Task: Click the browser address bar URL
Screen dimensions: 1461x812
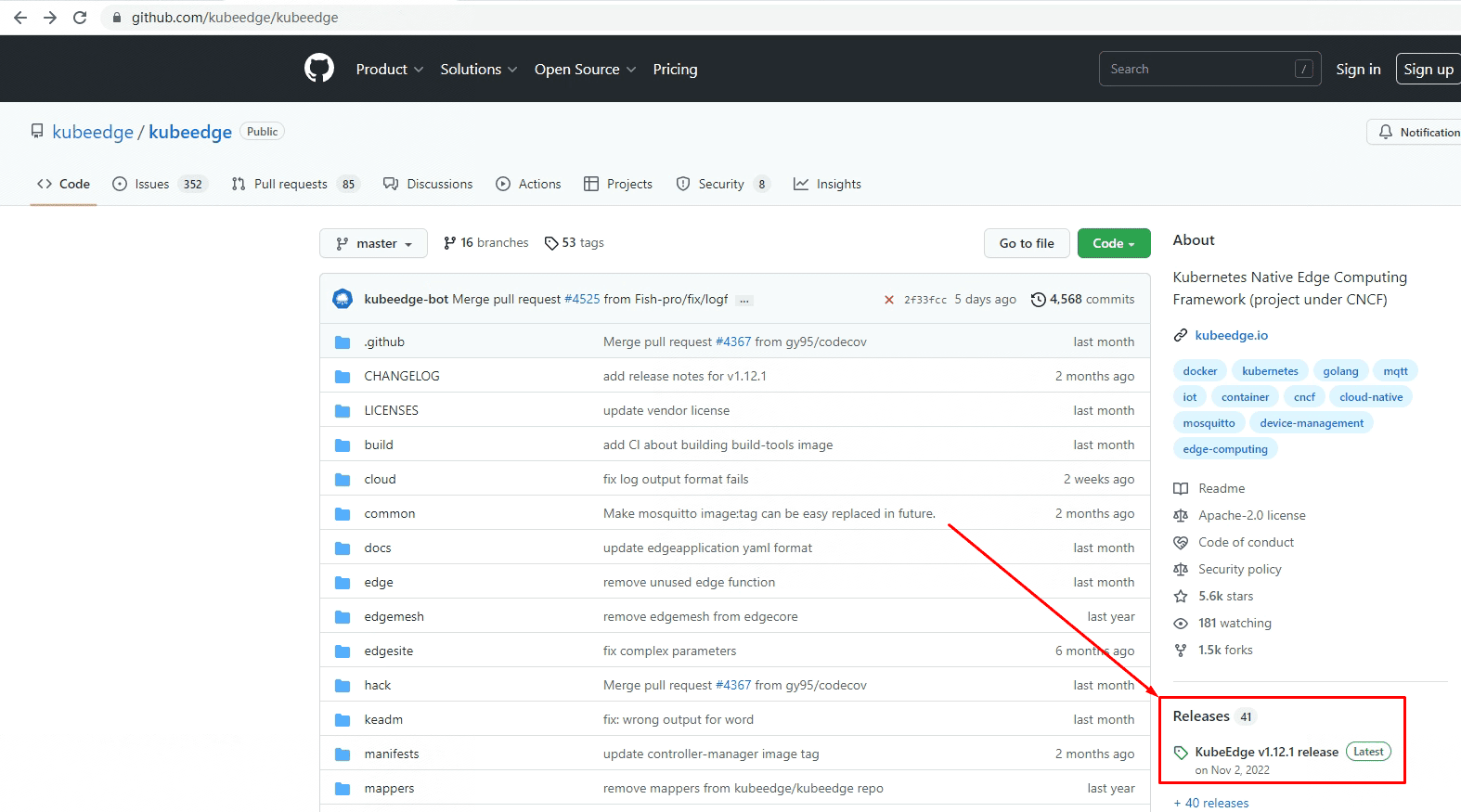Action: pos(235,18)
